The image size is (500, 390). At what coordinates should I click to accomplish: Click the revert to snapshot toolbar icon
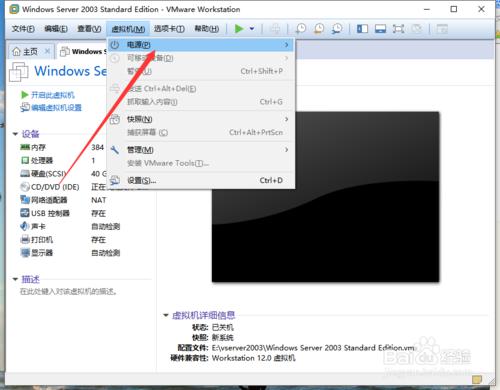[319, 29]
